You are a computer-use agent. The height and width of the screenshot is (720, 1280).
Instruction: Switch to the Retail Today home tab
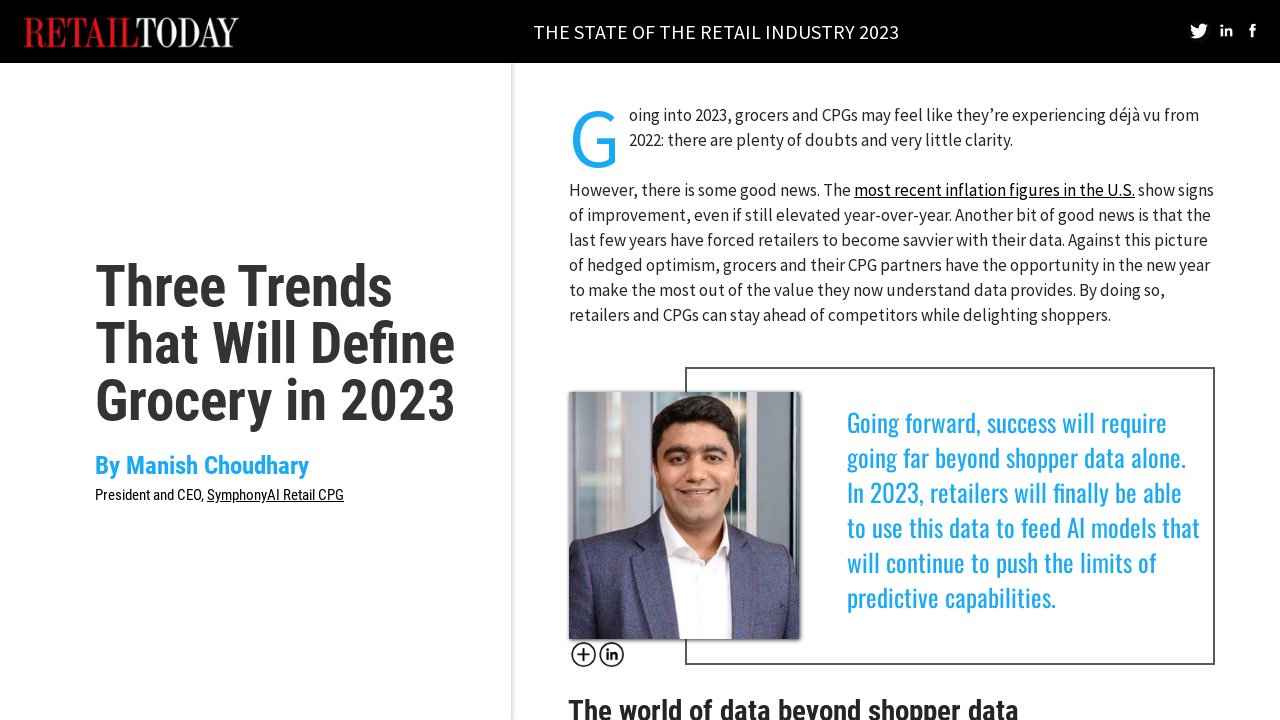pyautogui.click(x=130, y=31)
